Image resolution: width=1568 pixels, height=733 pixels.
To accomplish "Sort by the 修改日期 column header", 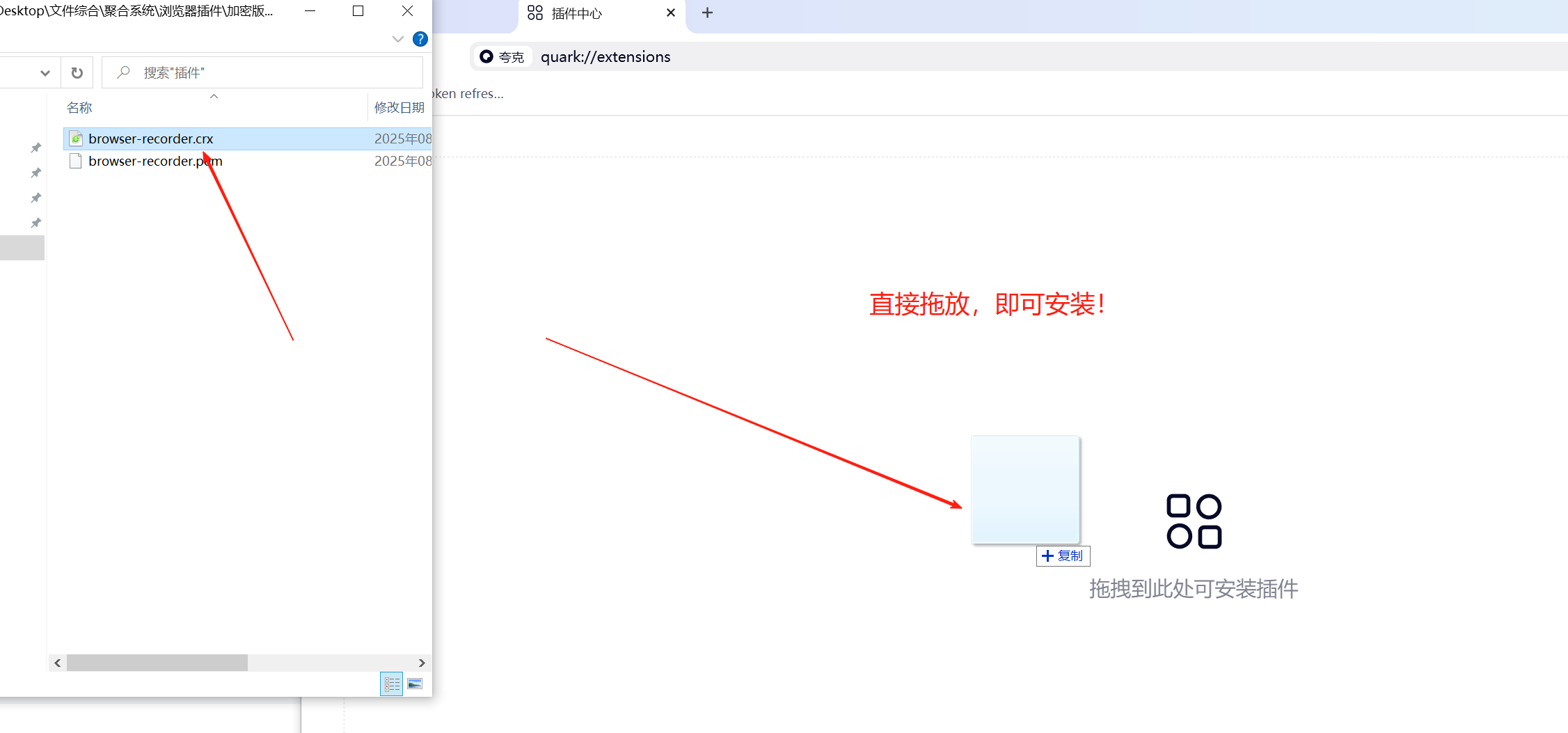I will [x=399, y=107].
